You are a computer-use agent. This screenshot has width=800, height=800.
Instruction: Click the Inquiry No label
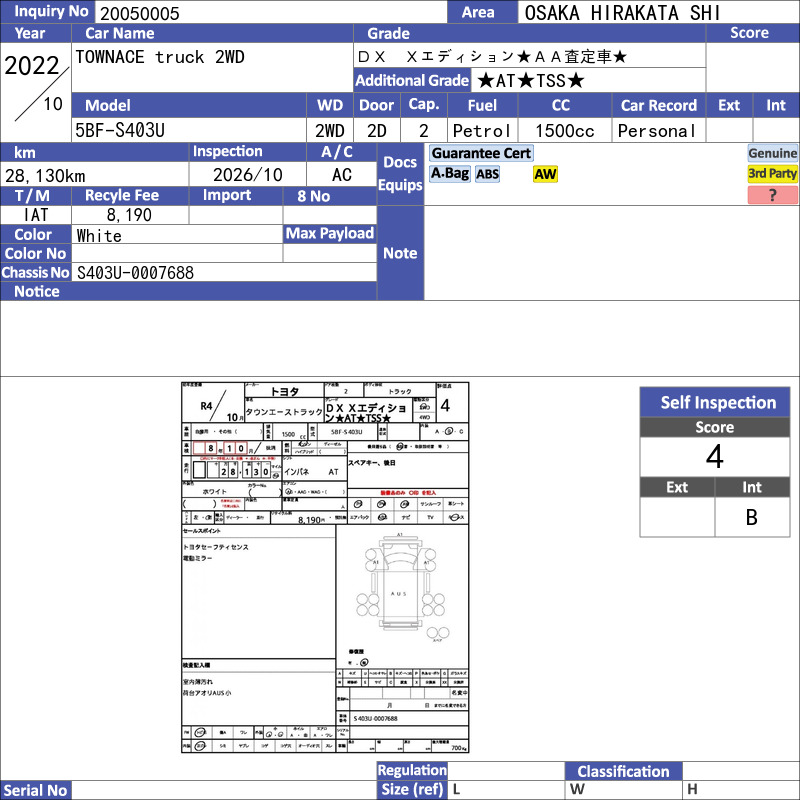(x=47, y=11)
